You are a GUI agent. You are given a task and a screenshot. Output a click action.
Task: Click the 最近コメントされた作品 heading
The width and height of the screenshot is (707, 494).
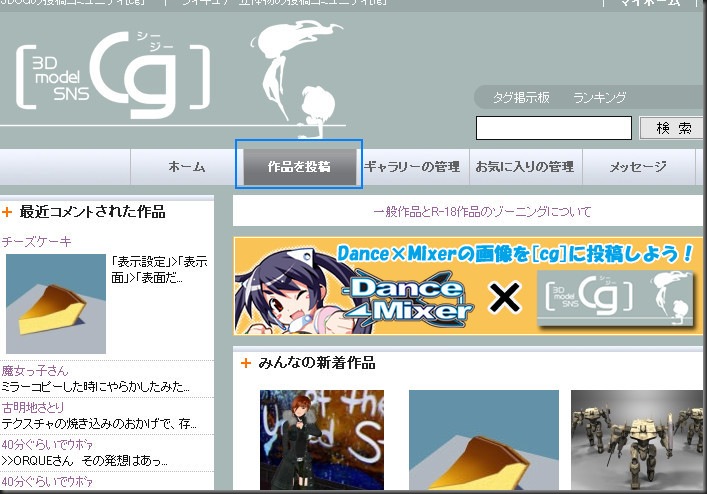point(92,211)
